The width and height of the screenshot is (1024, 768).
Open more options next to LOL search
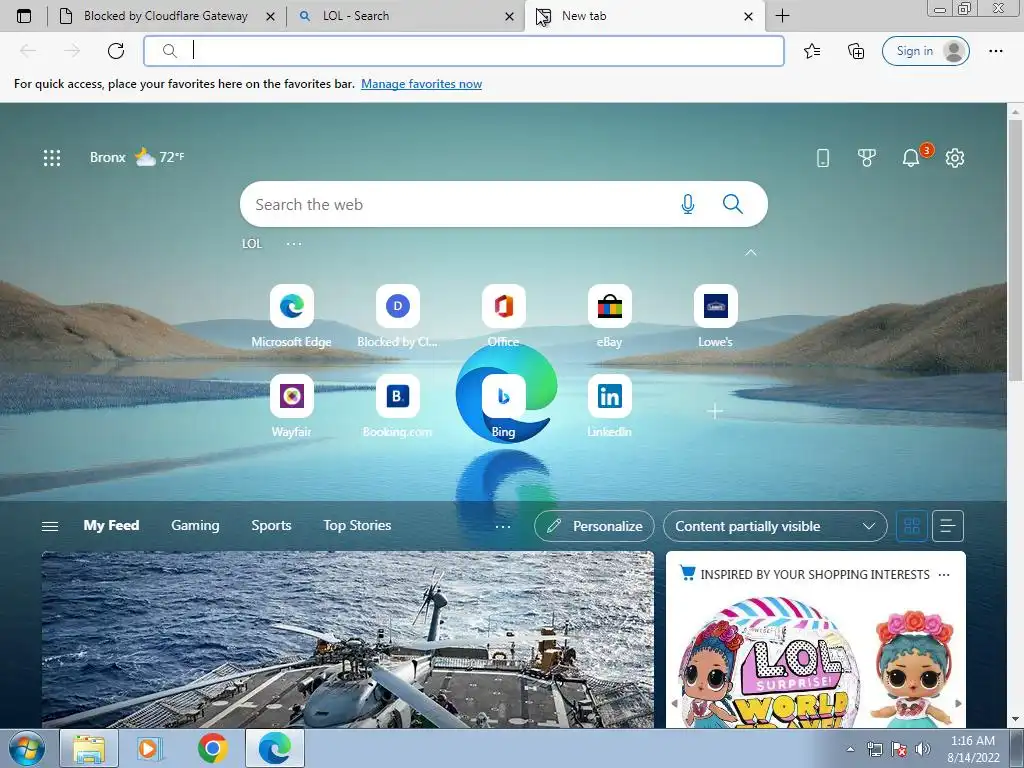[x=294, y=244]
